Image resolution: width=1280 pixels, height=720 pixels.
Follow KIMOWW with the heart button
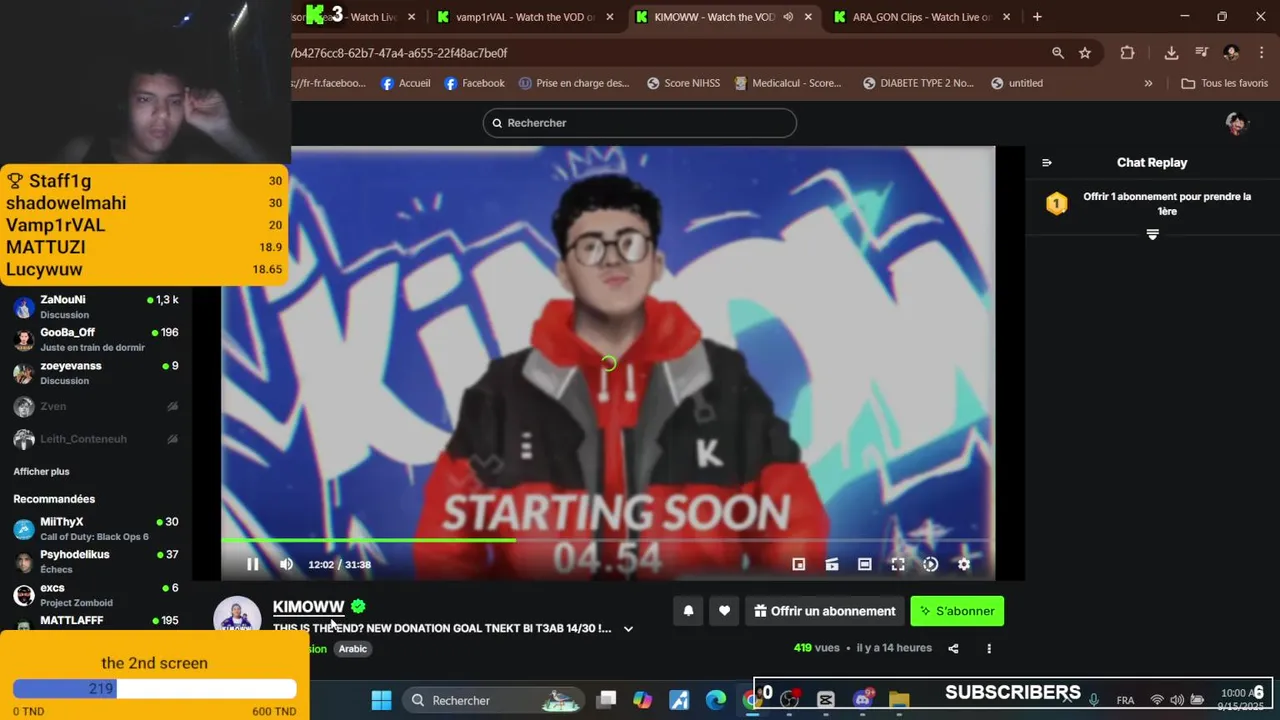(724, 611)
